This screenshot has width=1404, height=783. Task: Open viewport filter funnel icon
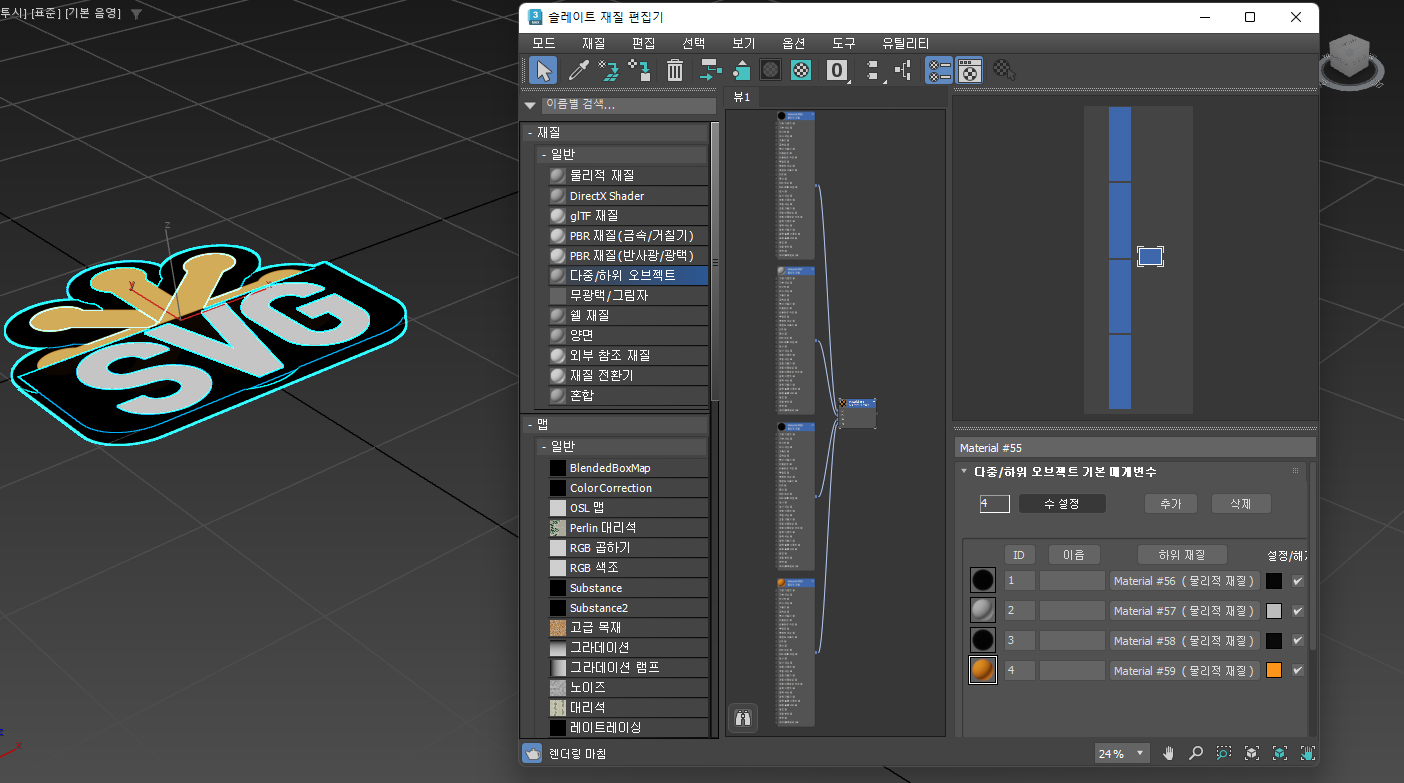click(x=136, y=14)
